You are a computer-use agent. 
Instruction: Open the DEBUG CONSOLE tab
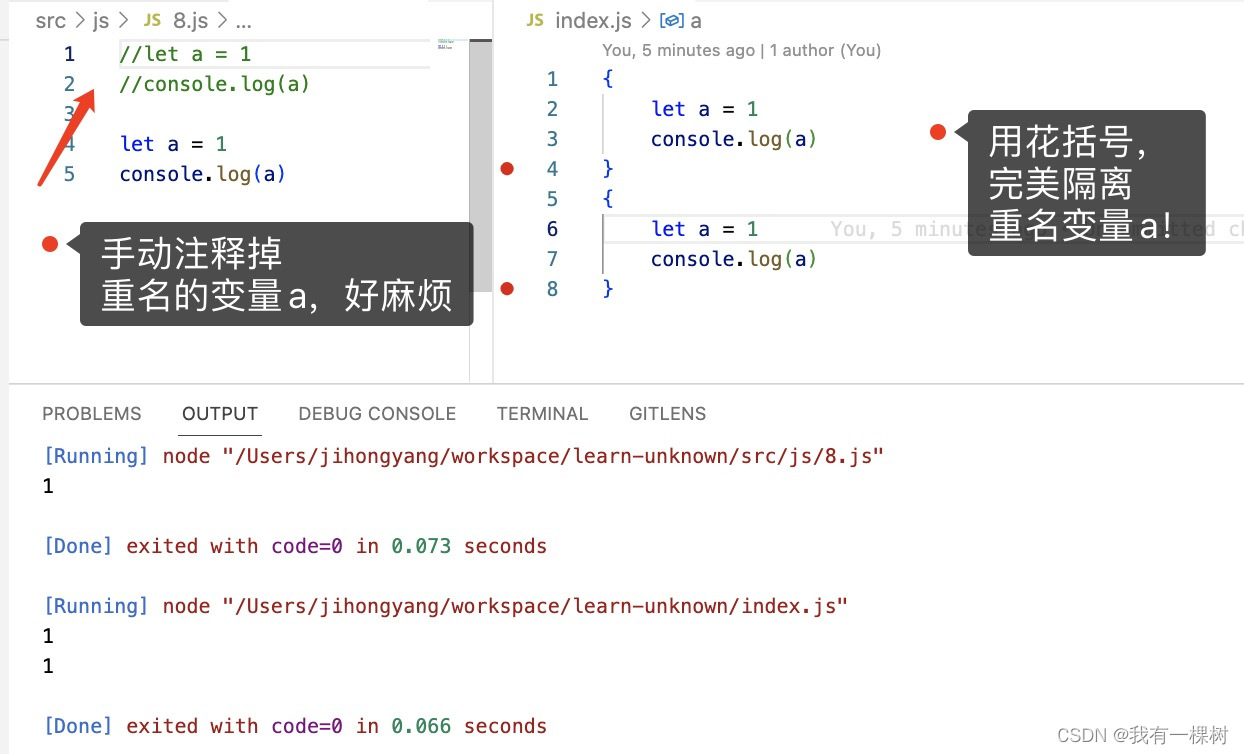377,414
